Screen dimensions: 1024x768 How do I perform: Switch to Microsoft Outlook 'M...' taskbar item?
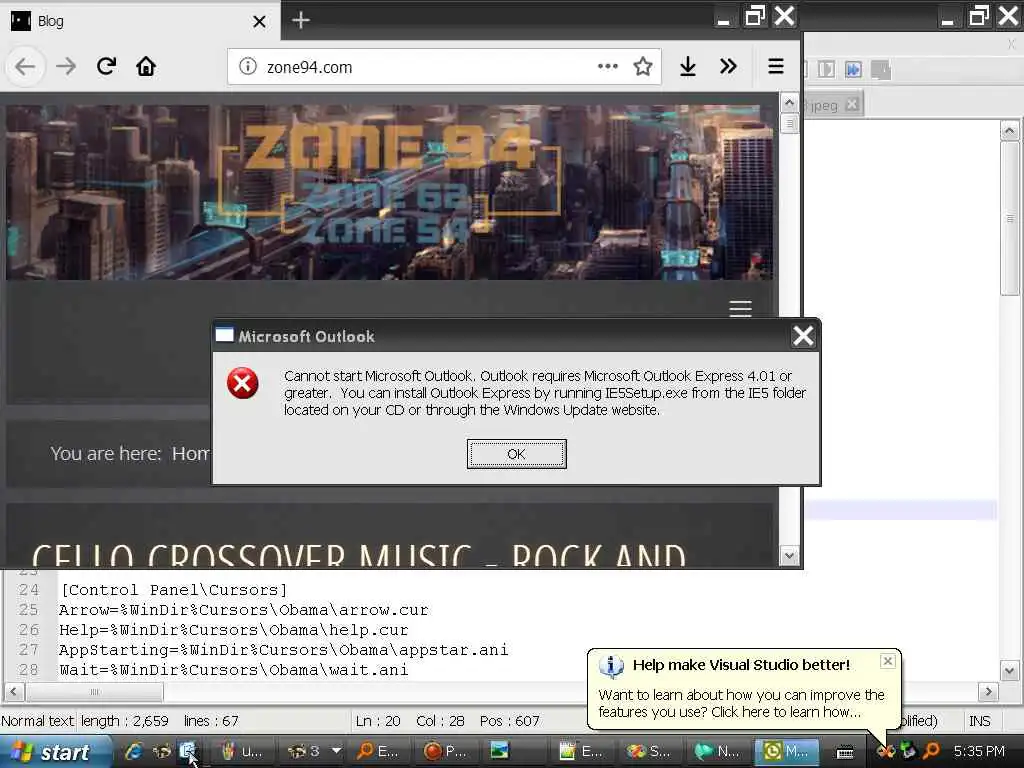pos(786,752)
